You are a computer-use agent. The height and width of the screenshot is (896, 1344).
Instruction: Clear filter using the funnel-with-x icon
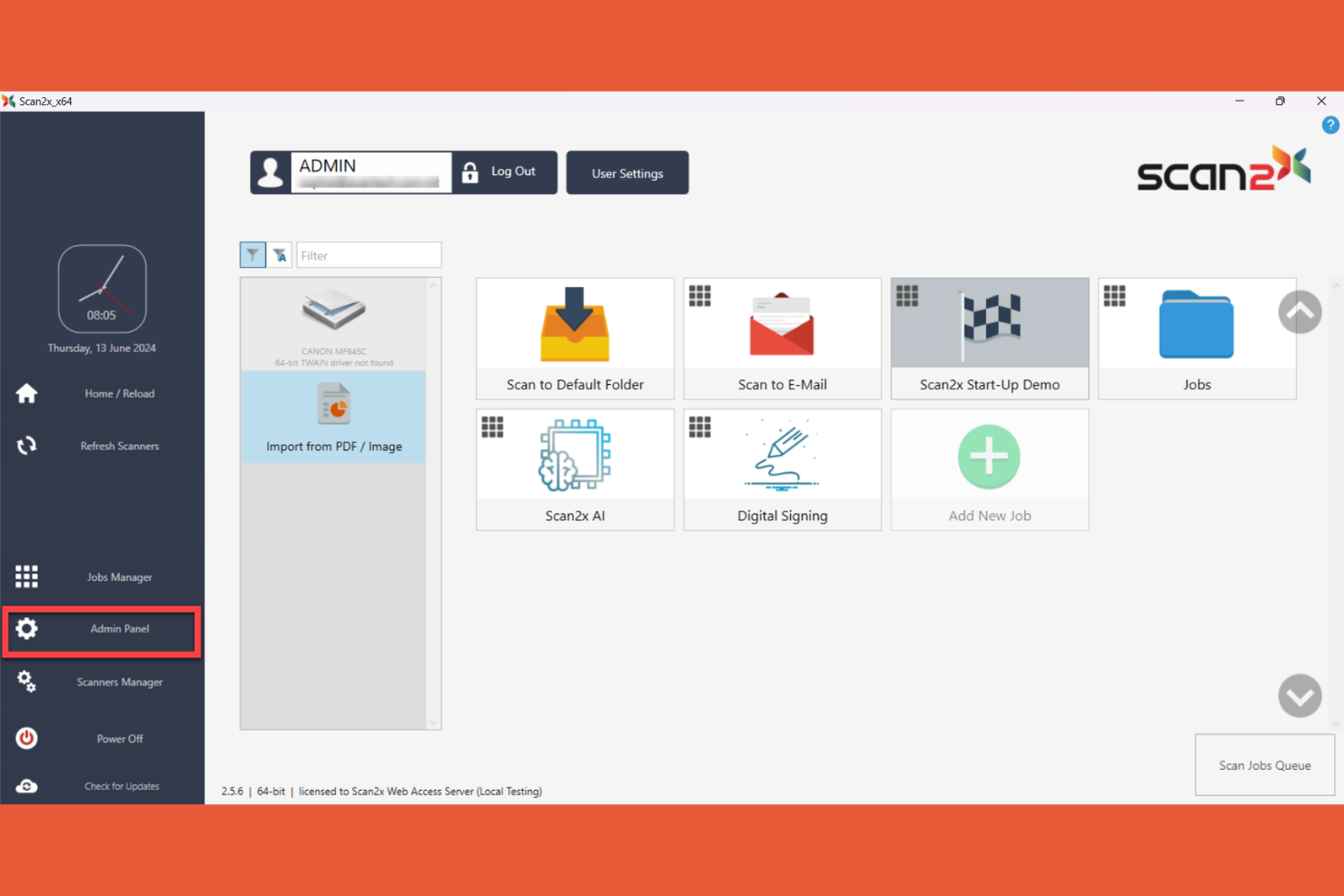coord(280,255)
